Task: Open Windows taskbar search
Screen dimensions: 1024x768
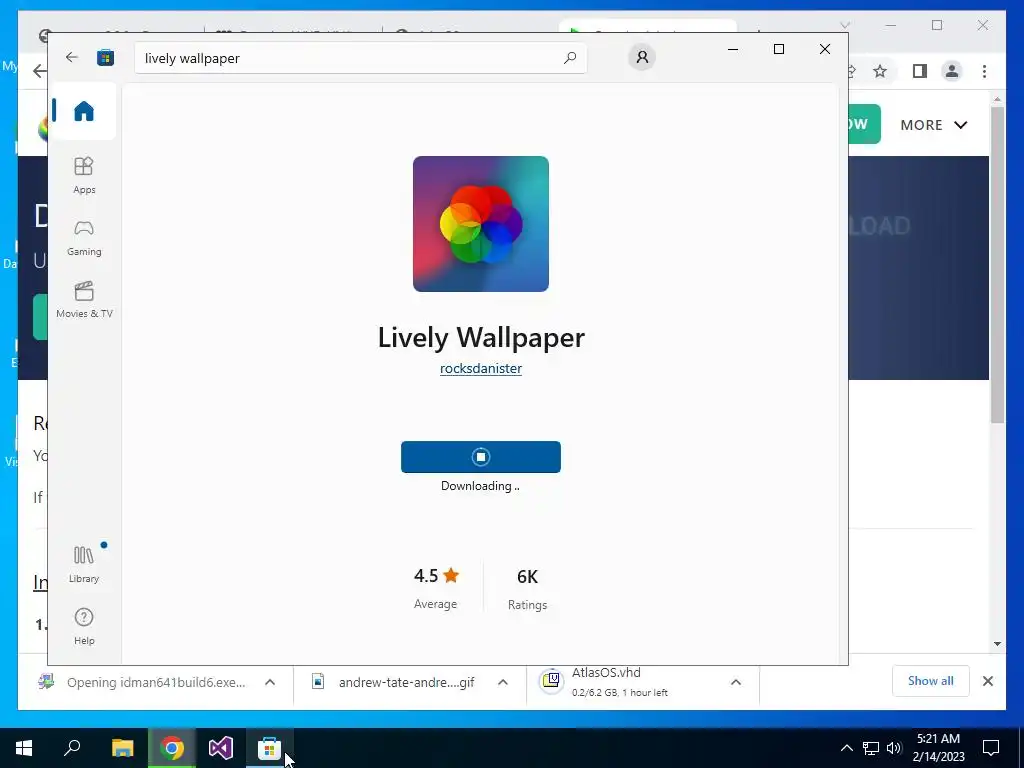Action: click(x=72, y=748)
